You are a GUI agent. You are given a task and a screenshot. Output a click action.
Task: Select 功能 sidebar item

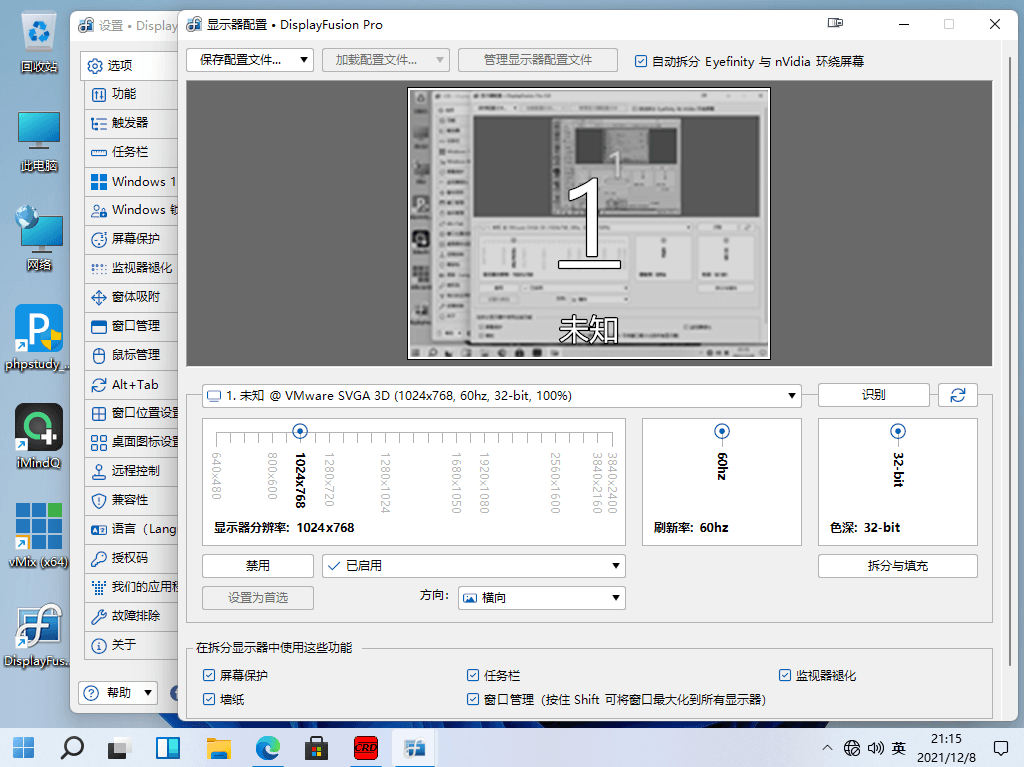(131, 94)
